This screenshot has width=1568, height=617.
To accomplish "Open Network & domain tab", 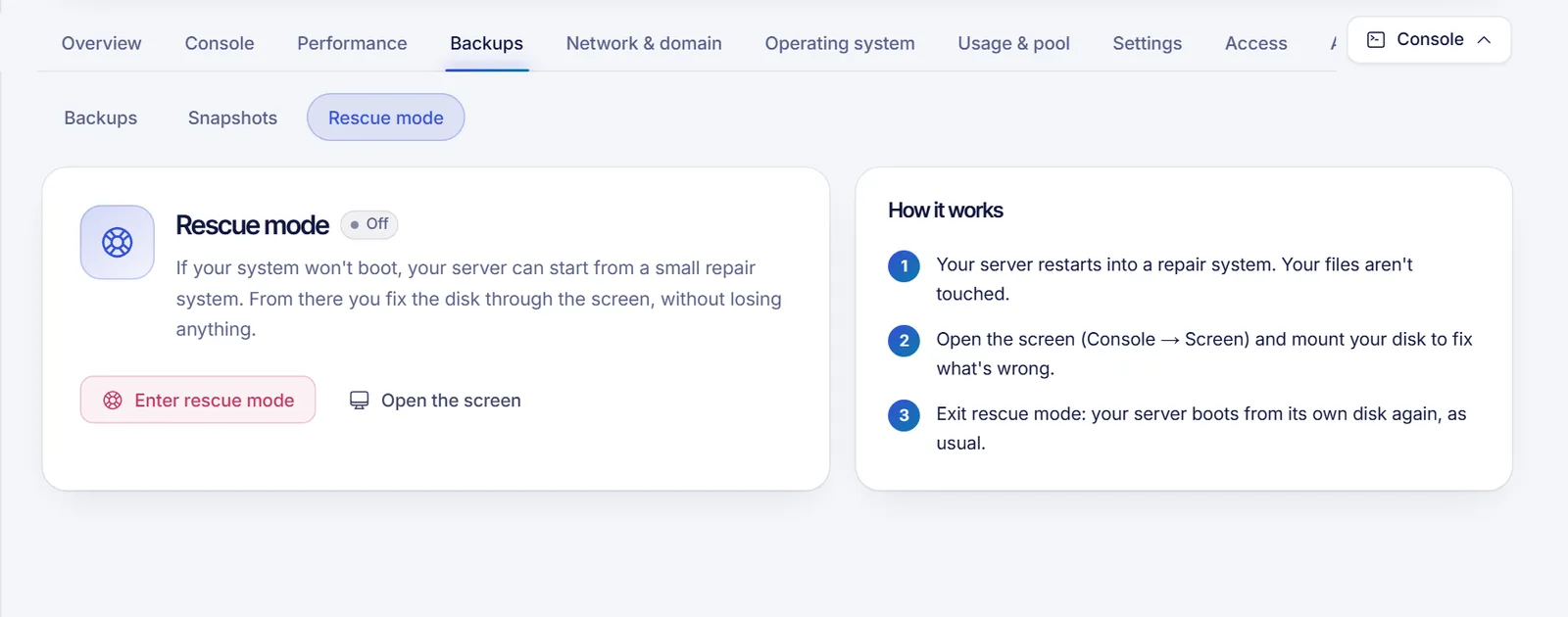I will (x=644, y=43).
